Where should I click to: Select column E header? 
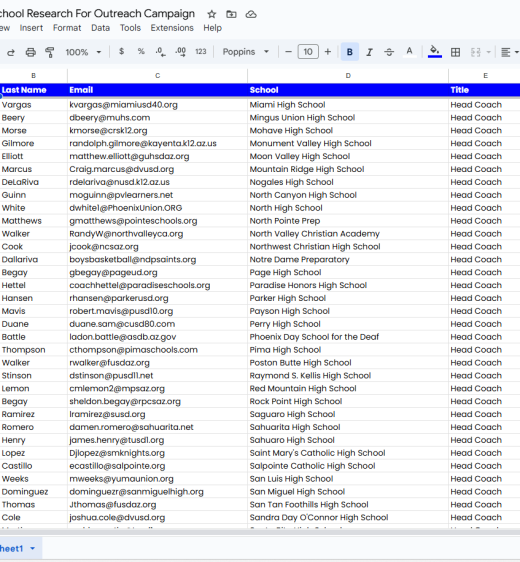click(x=485, y=76)
